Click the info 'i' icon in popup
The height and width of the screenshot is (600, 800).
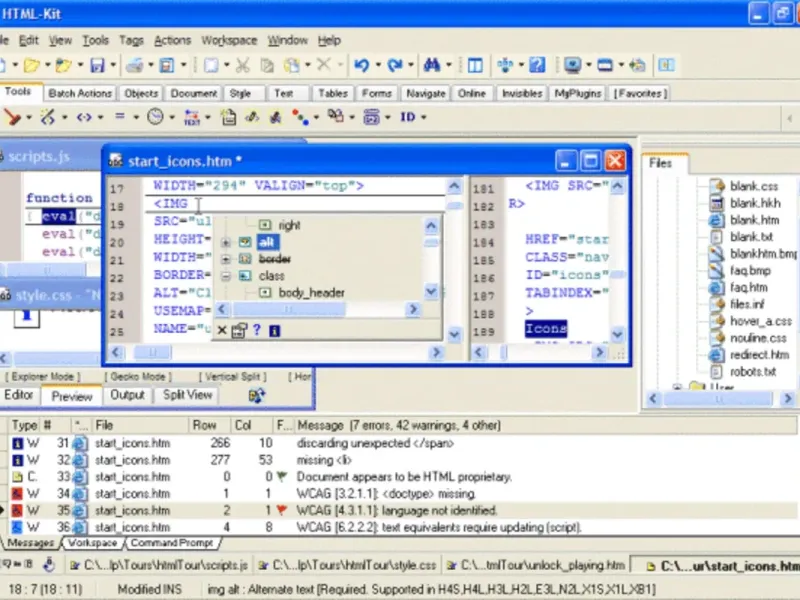pos(274,331)
